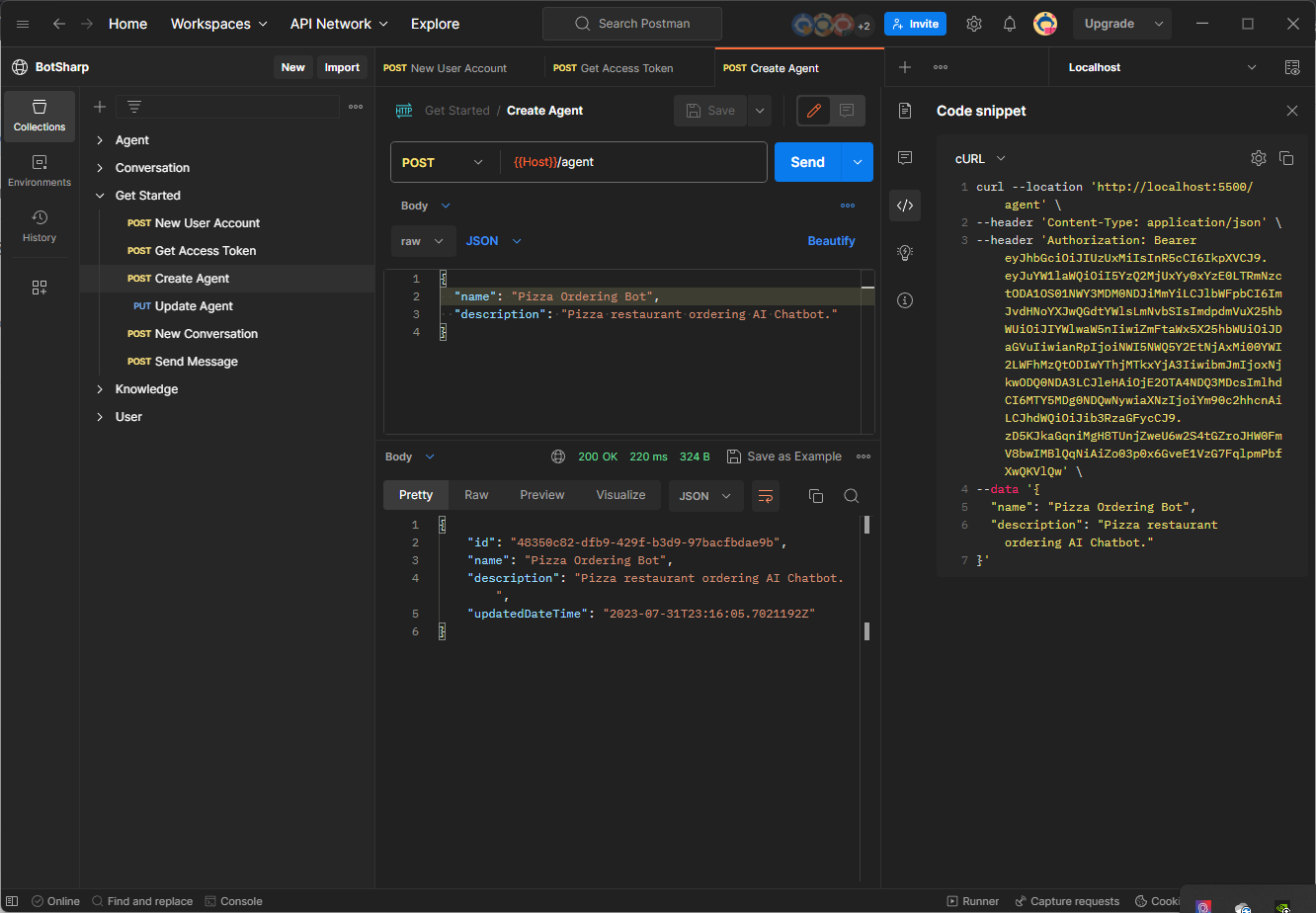Open the Documentation pane icon
Viewport: 1316px width, 913px height.
(905, 111)
